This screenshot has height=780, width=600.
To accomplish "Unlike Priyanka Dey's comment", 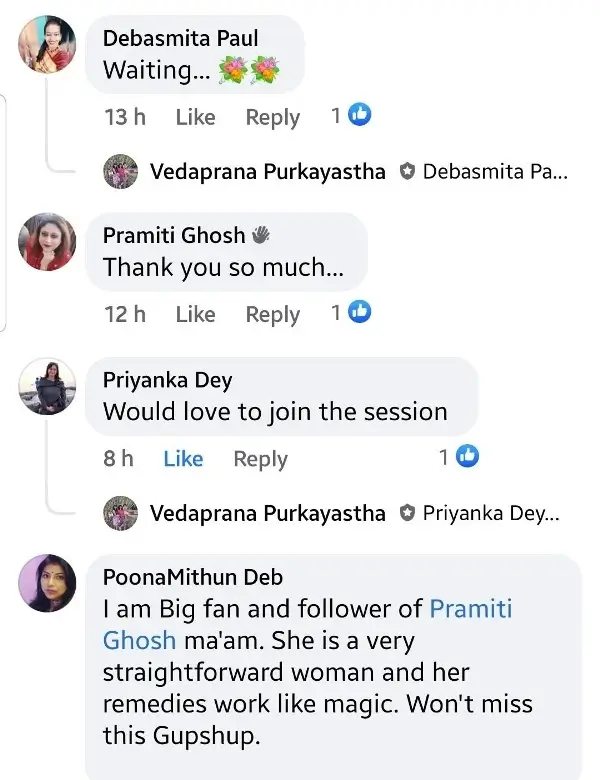I will (183, 459).
